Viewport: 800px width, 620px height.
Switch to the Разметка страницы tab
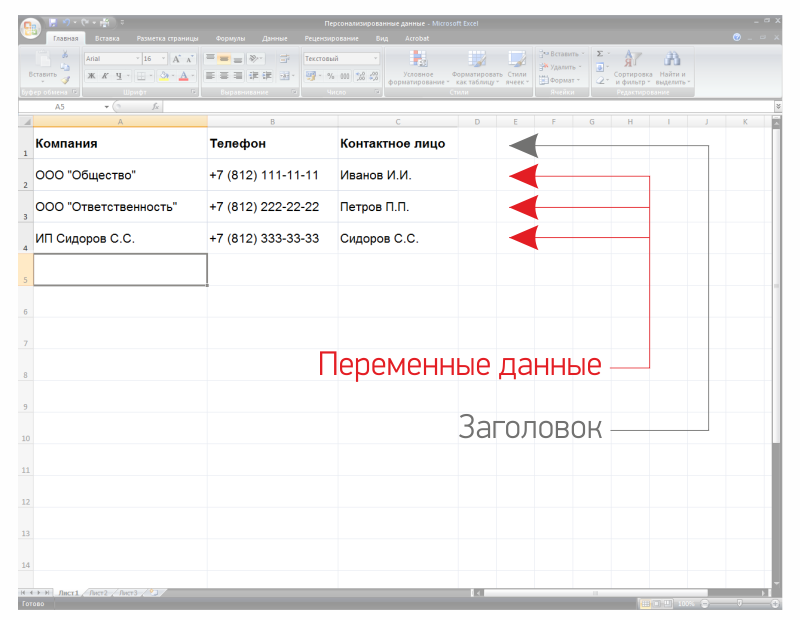[167, 38]
